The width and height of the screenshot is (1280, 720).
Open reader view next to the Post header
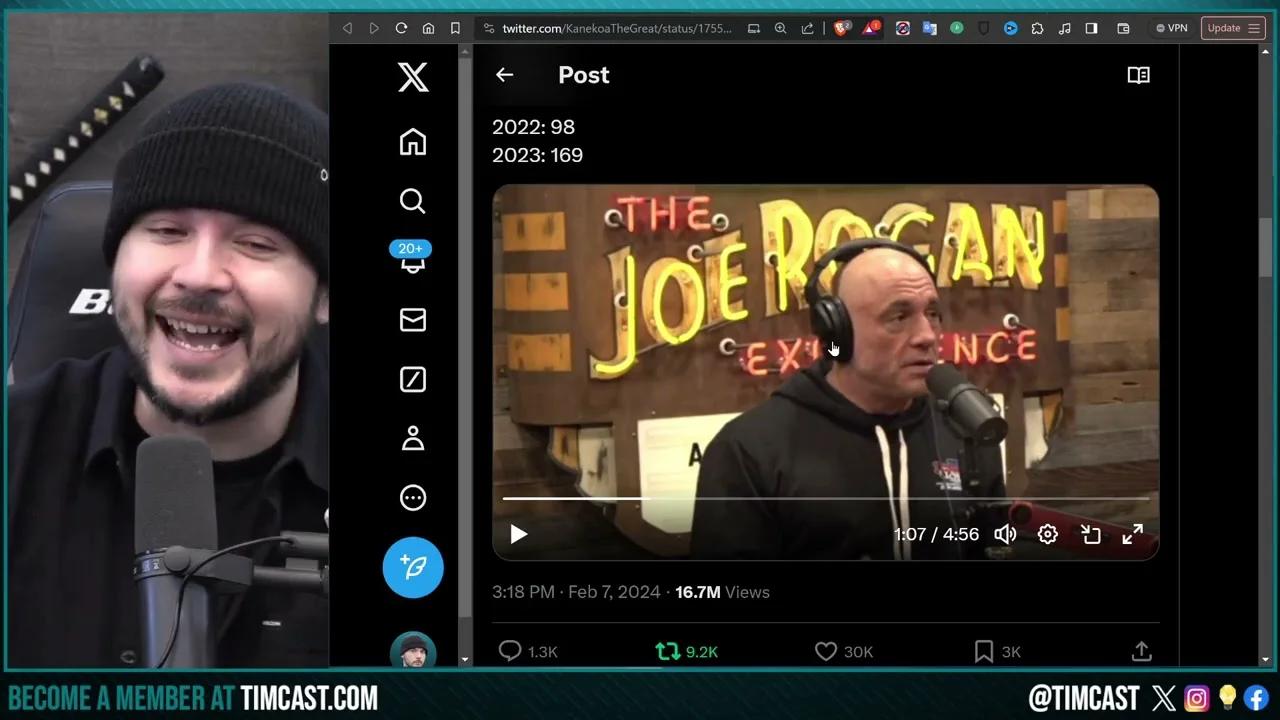point(1138,75)
